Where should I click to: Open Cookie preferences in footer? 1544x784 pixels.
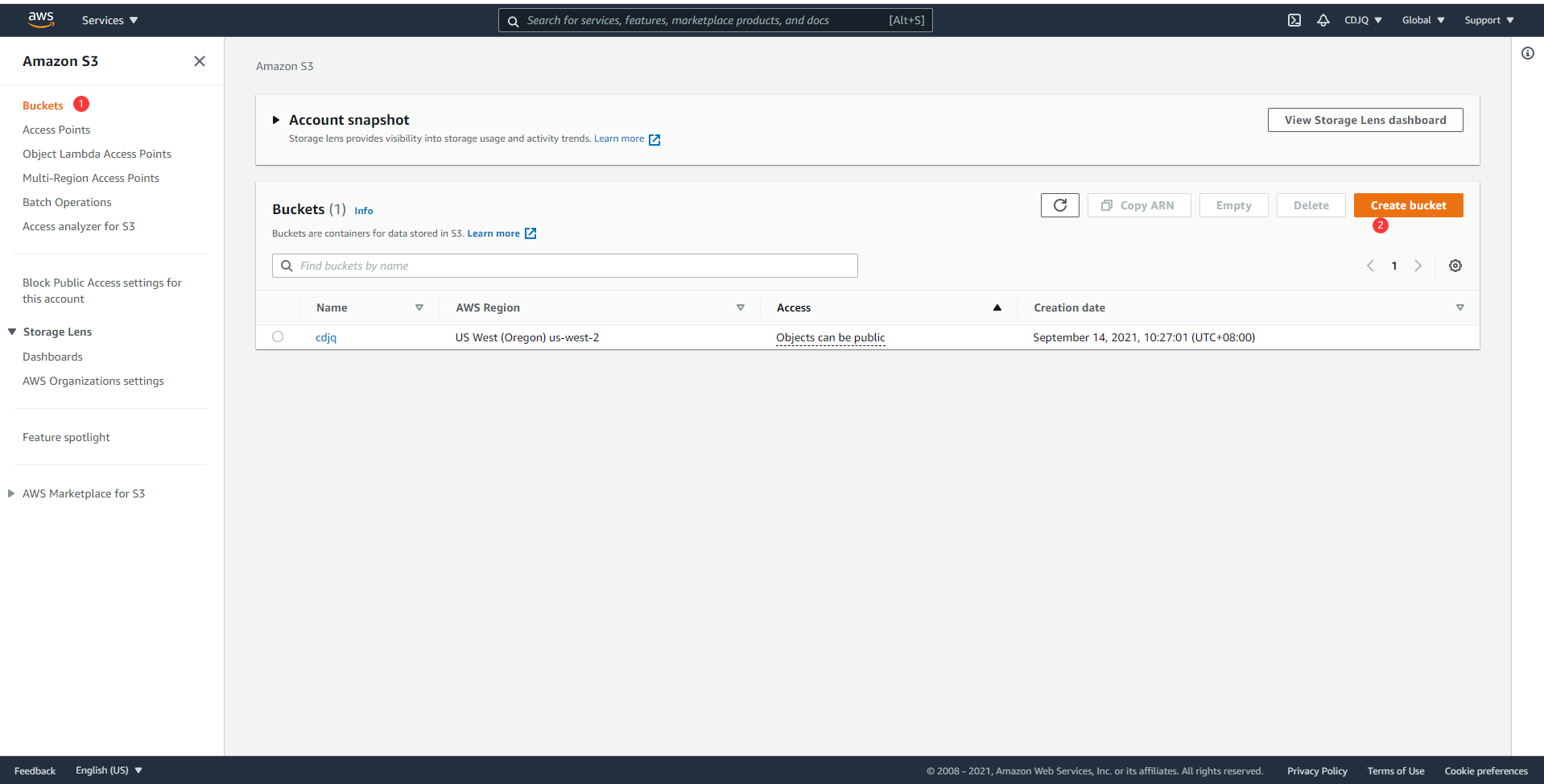point(1486,771)
